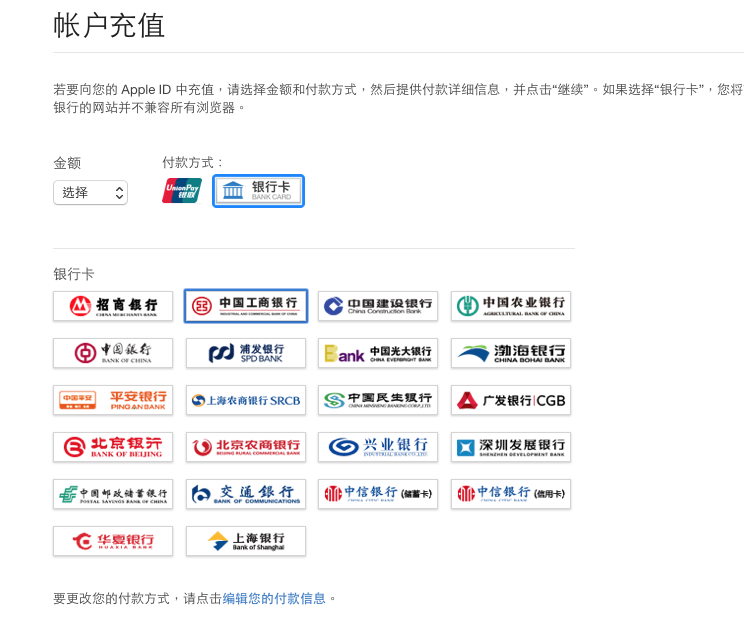Select 招商银行 China Merchants Bank
744x633 pixels.
click(113, 306)
